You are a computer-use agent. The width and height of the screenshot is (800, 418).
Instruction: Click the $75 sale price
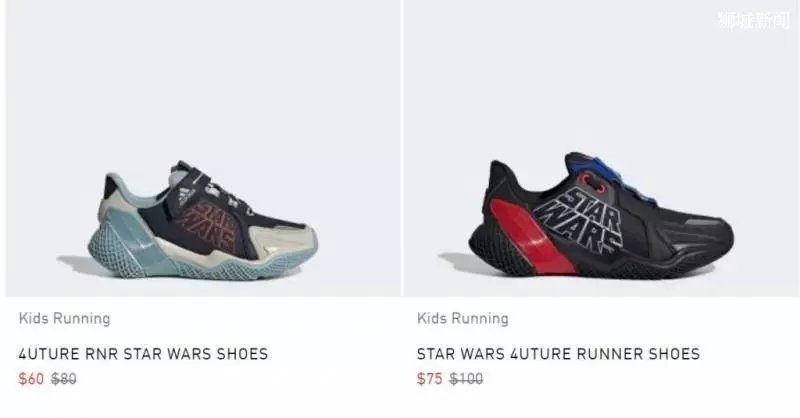[x=430, y=379]
